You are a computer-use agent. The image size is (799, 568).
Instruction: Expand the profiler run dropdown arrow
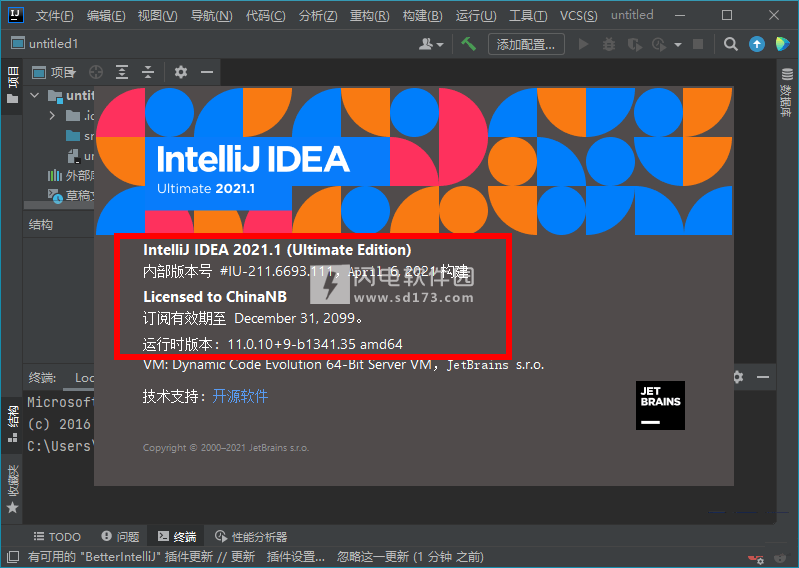pyautogui.click(x=678, y=45)
